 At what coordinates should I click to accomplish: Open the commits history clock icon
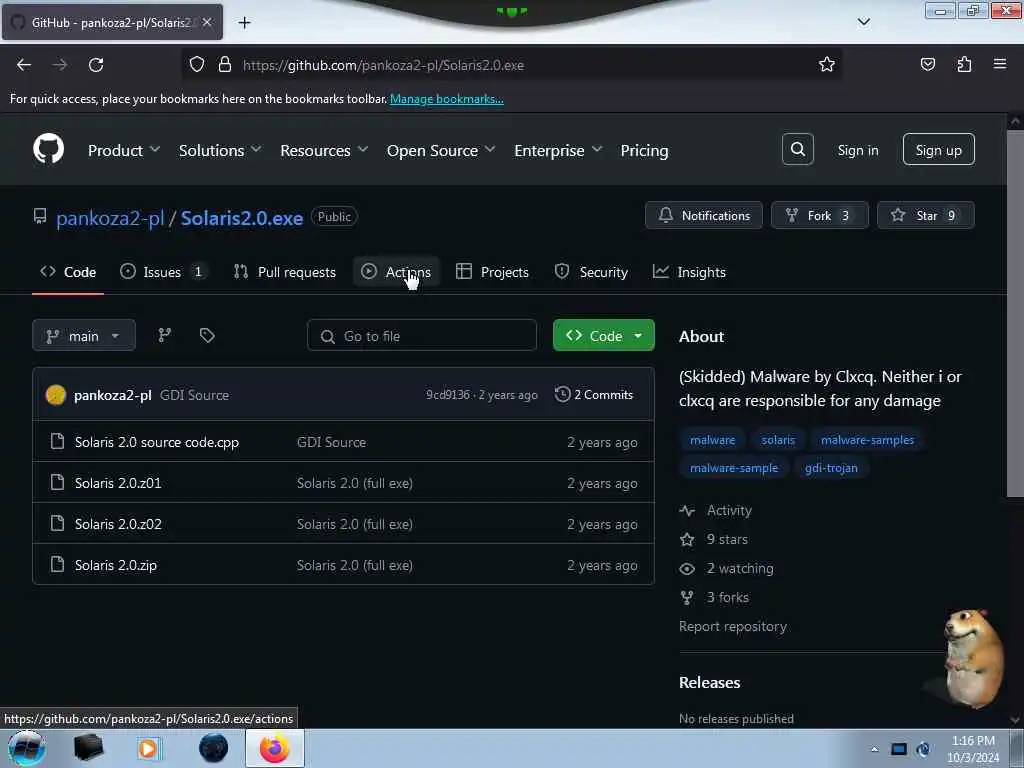[x=562, y=394]
